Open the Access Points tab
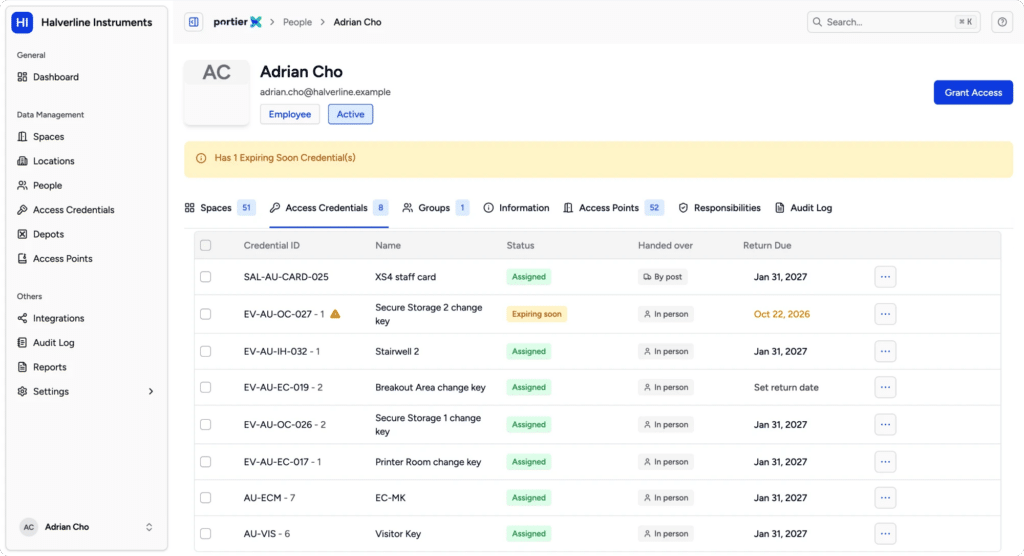 point(613,208)
